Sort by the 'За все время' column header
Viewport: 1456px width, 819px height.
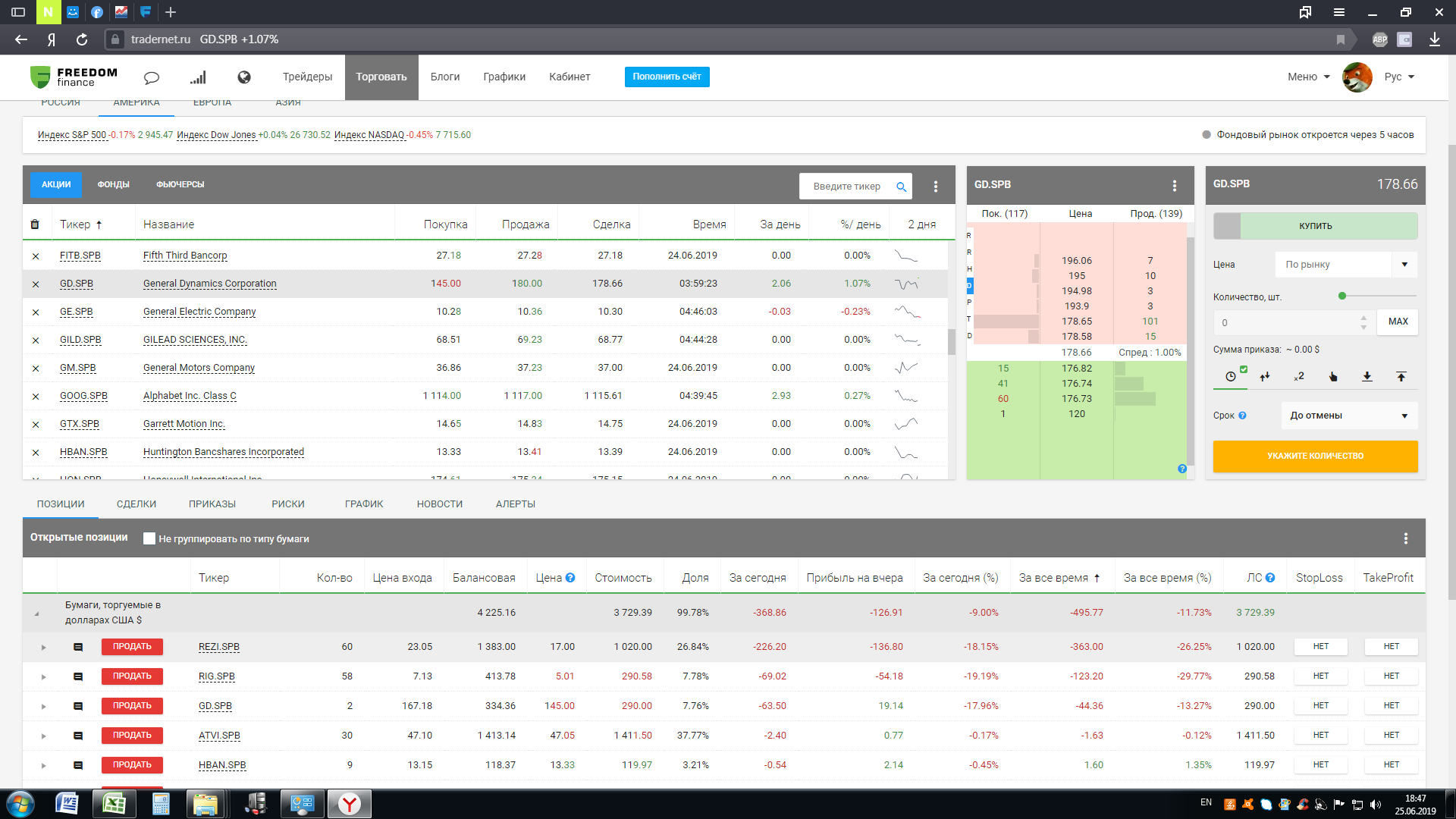[1059, 578]
